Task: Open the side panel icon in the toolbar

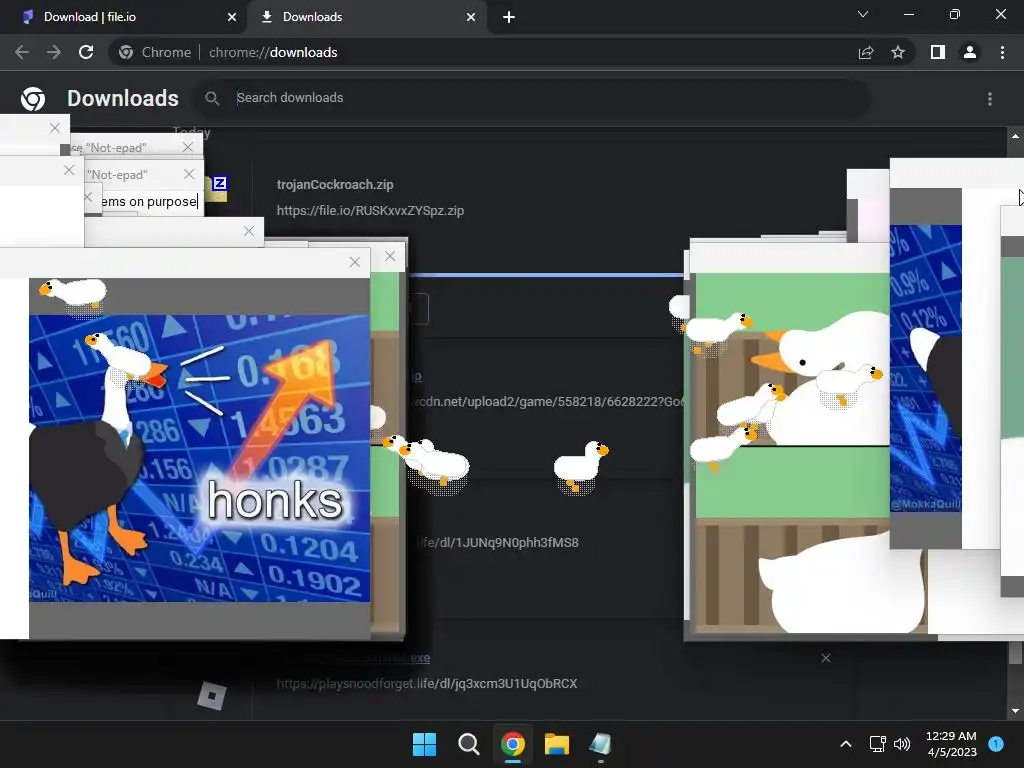Action: click(x=938, y=52)
